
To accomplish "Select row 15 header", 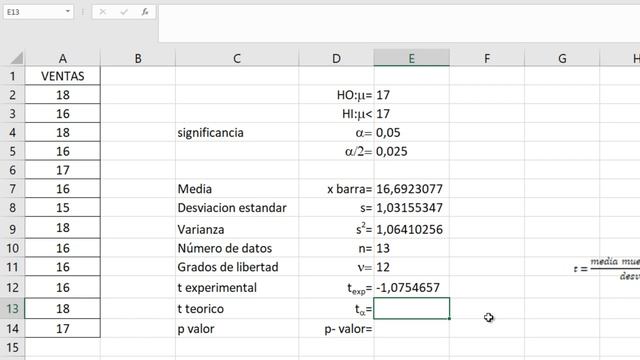I will coord(12,347).
